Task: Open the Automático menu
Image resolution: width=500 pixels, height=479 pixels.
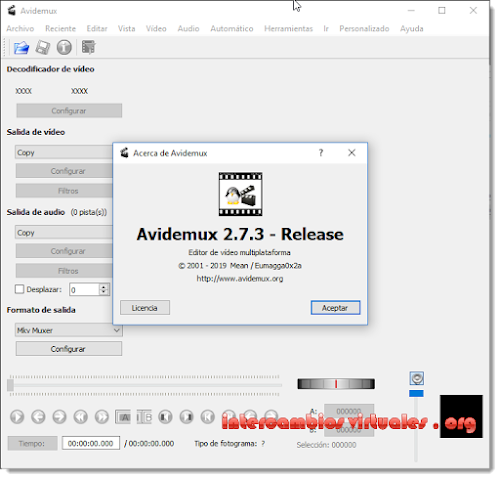Action: click(232, 29)
